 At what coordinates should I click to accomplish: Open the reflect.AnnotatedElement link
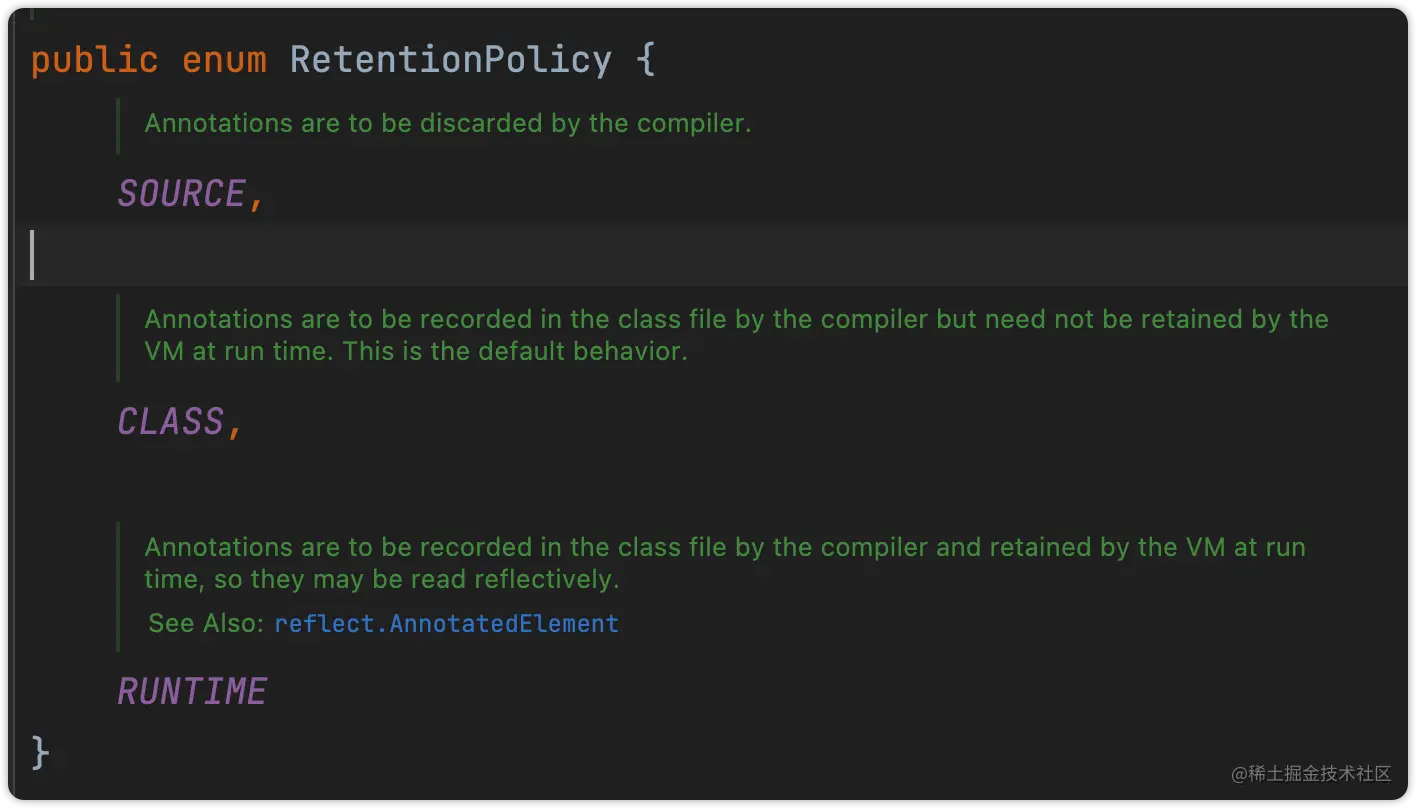446,624
